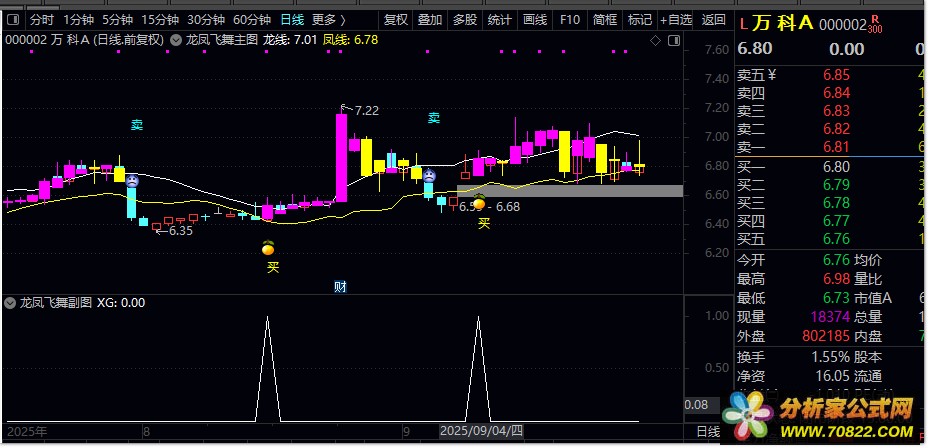The image size is (930, 448).
Task: Click the 卖二 price 6.82
Action: coord(836,129)
